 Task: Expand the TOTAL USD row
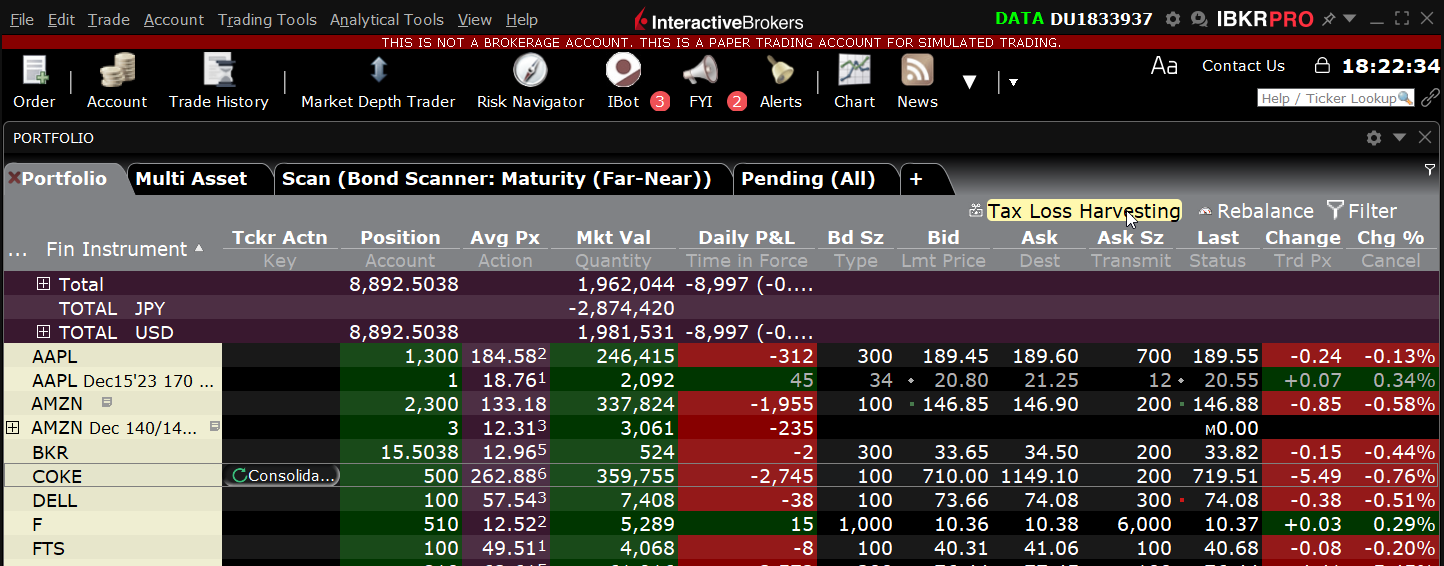tap(43, 332)
